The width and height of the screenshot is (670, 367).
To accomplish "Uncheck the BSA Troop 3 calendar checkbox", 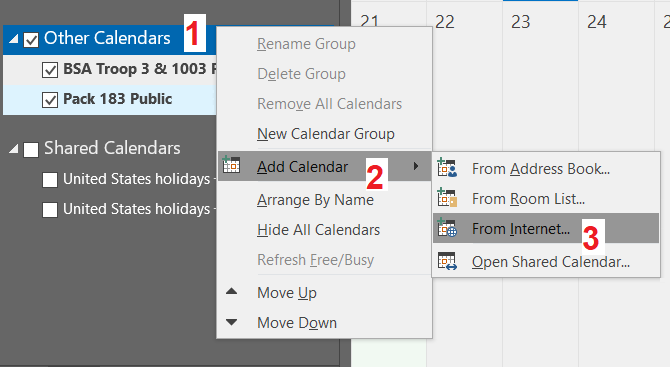I will coord(50,70).
